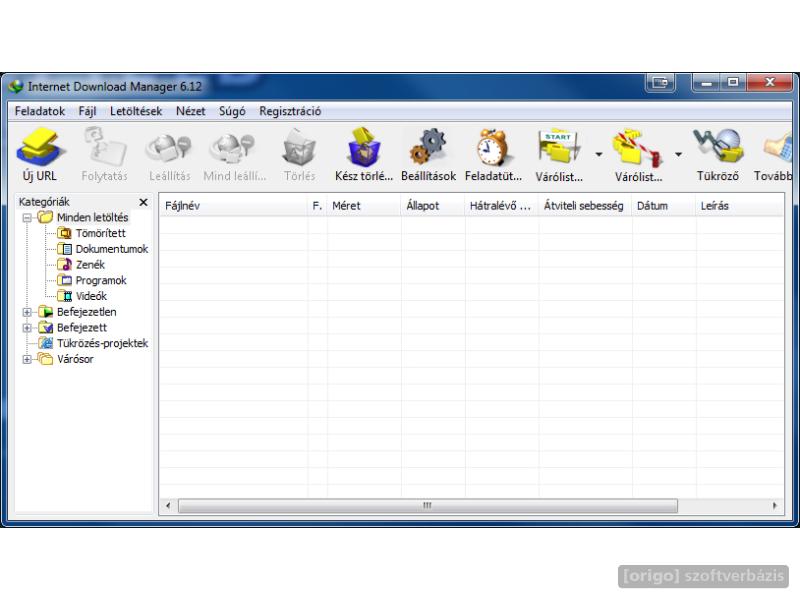Click the scrollbar right arrow
Image resolution: width=800 pixels, height=600 pixels.
[x=774, y=506]
